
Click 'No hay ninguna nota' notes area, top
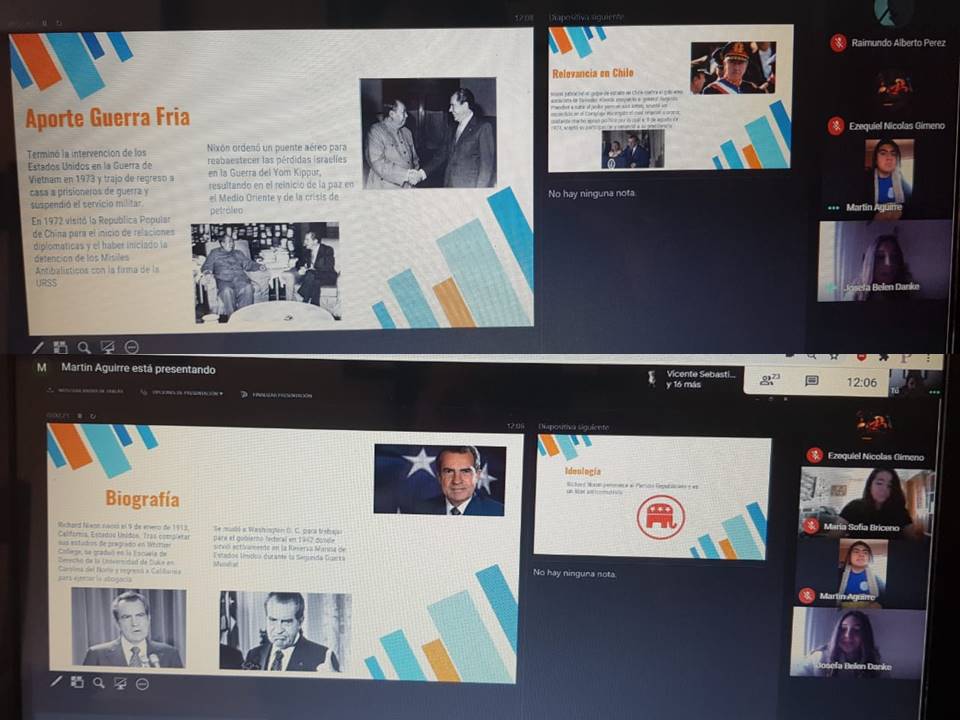pos(592,193)
